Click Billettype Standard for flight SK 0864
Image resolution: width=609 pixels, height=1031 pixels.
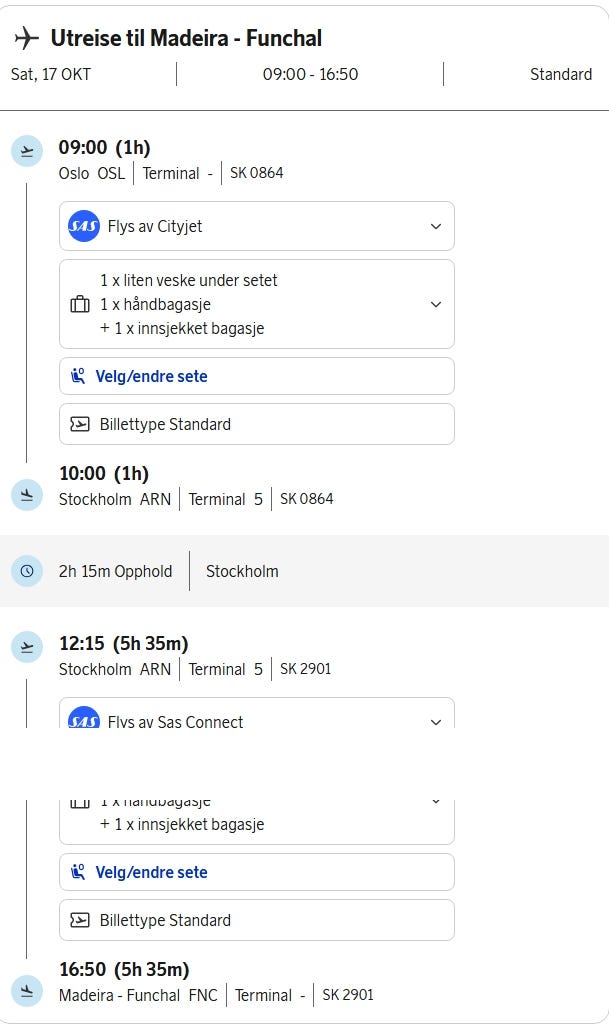[x=256, y=424]
